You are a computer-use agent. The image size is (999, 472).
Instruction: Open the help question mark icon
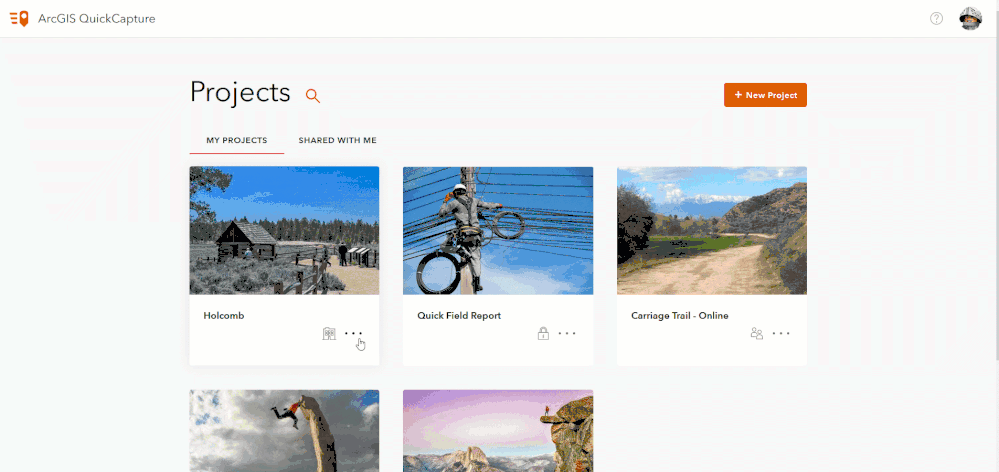pos(936,18)
